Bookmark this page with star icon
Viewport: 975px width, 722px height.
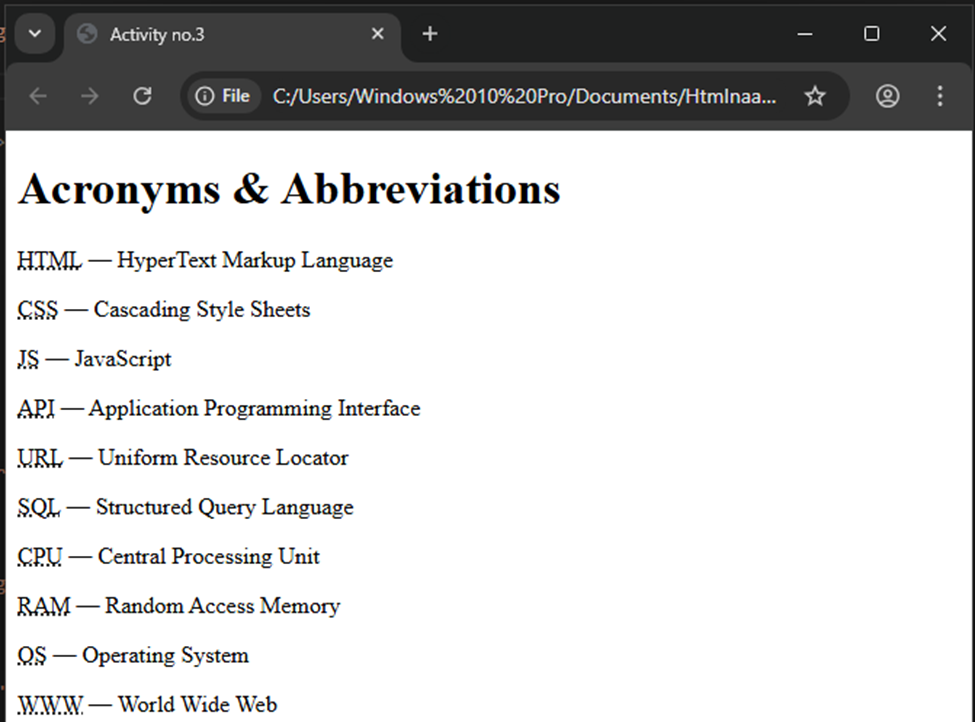pos(815,96)
